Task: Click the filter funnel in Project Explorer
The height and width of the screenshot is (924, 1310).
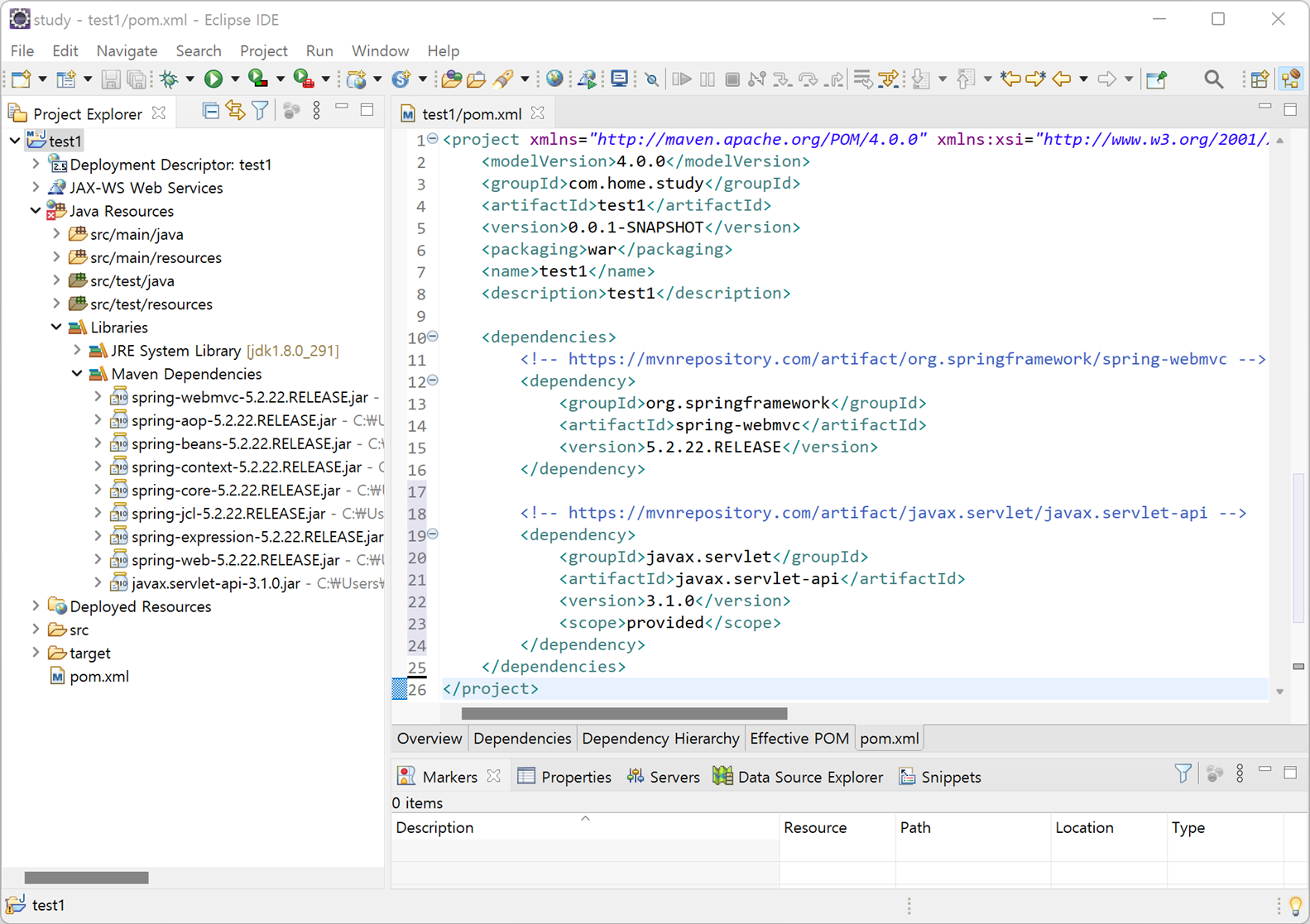Action: (x=261, y=110)
